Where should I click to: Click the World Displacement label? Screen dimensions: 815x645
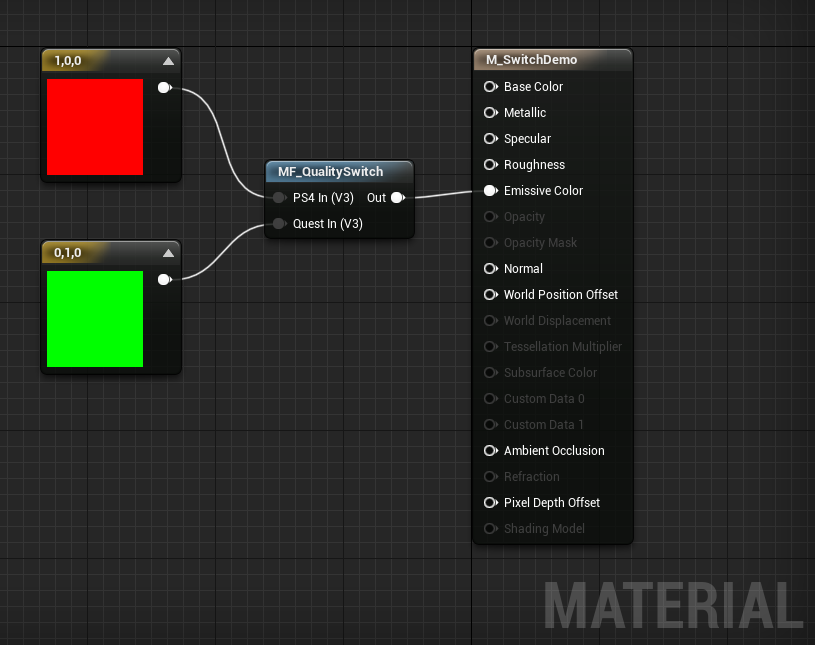(557, 321)
